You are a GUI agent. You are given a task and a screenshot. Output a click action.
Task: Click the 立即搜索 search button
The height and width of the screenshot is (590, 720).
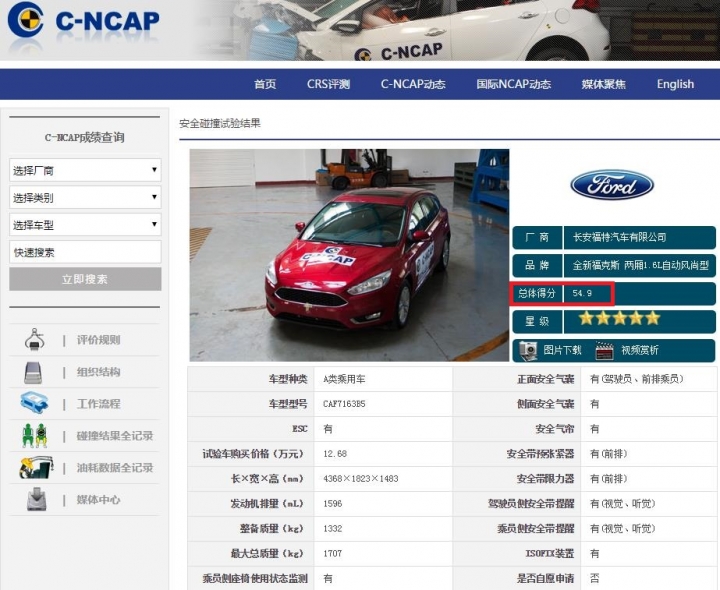coord(85,279)
